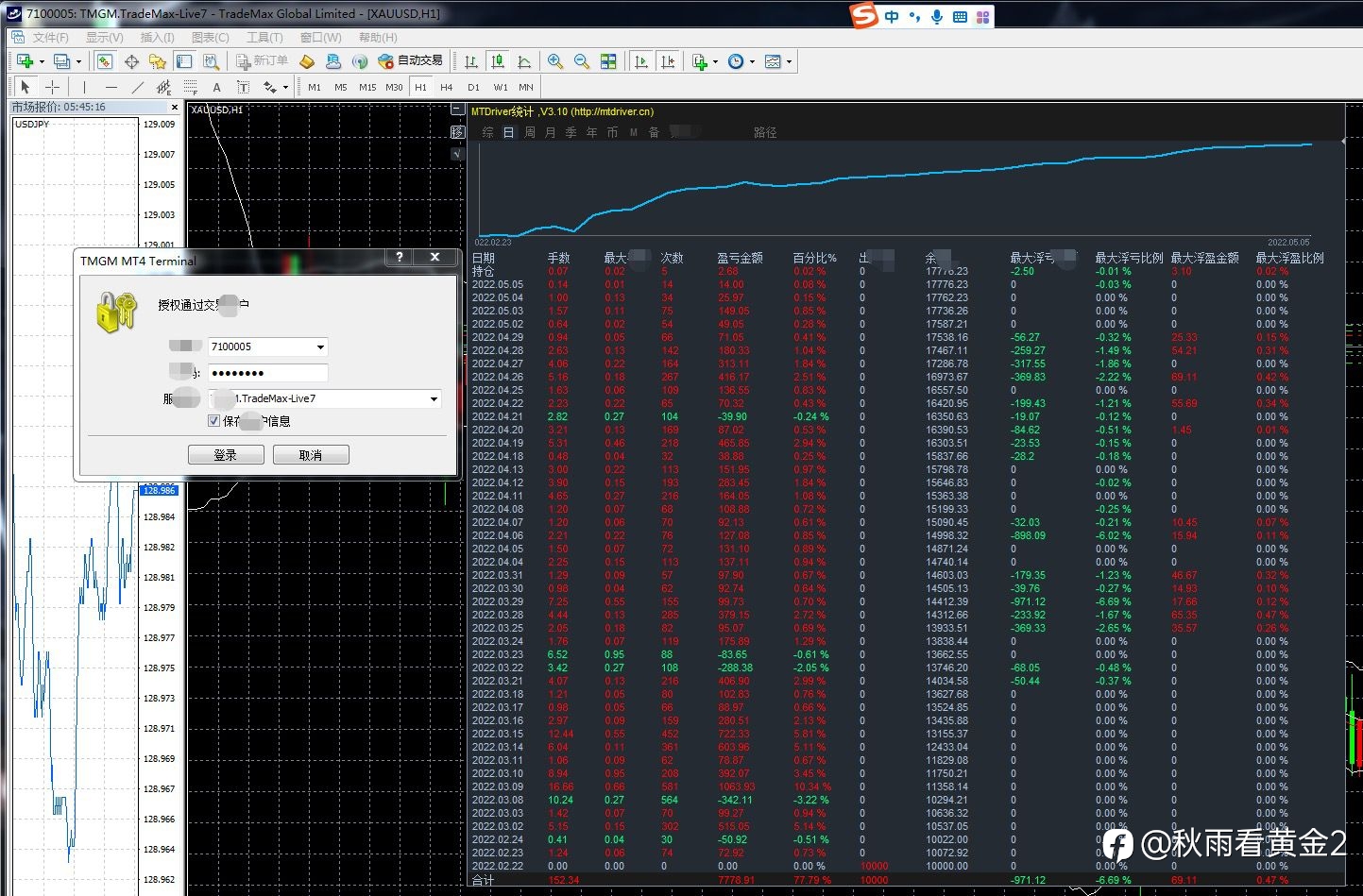Click the indicators list icon
This screenshot has height=896, width=1363.
(x=700, y=61)
